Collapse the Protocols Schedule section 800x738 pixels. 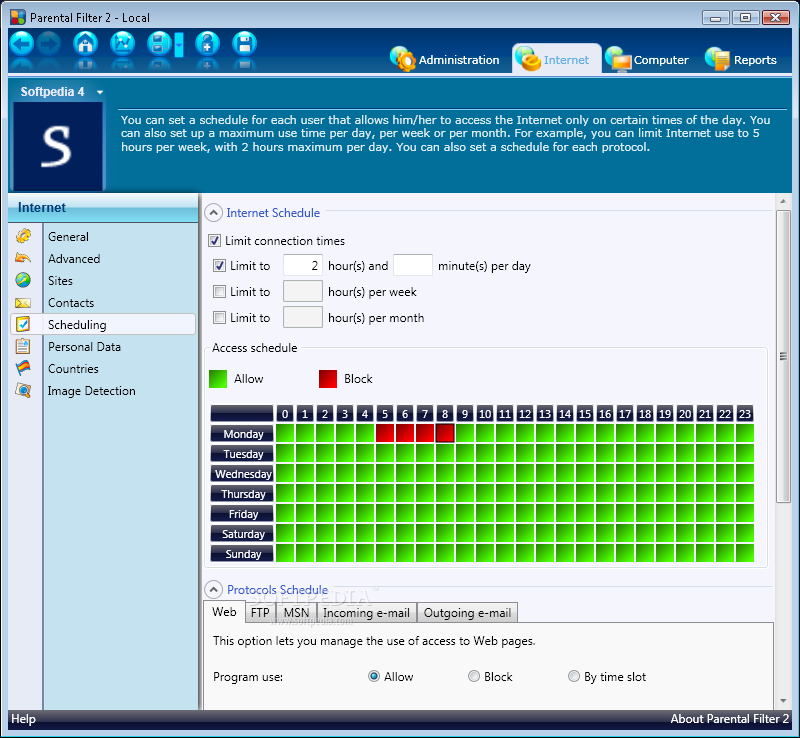pyautogui.click(x=213, y=589)
